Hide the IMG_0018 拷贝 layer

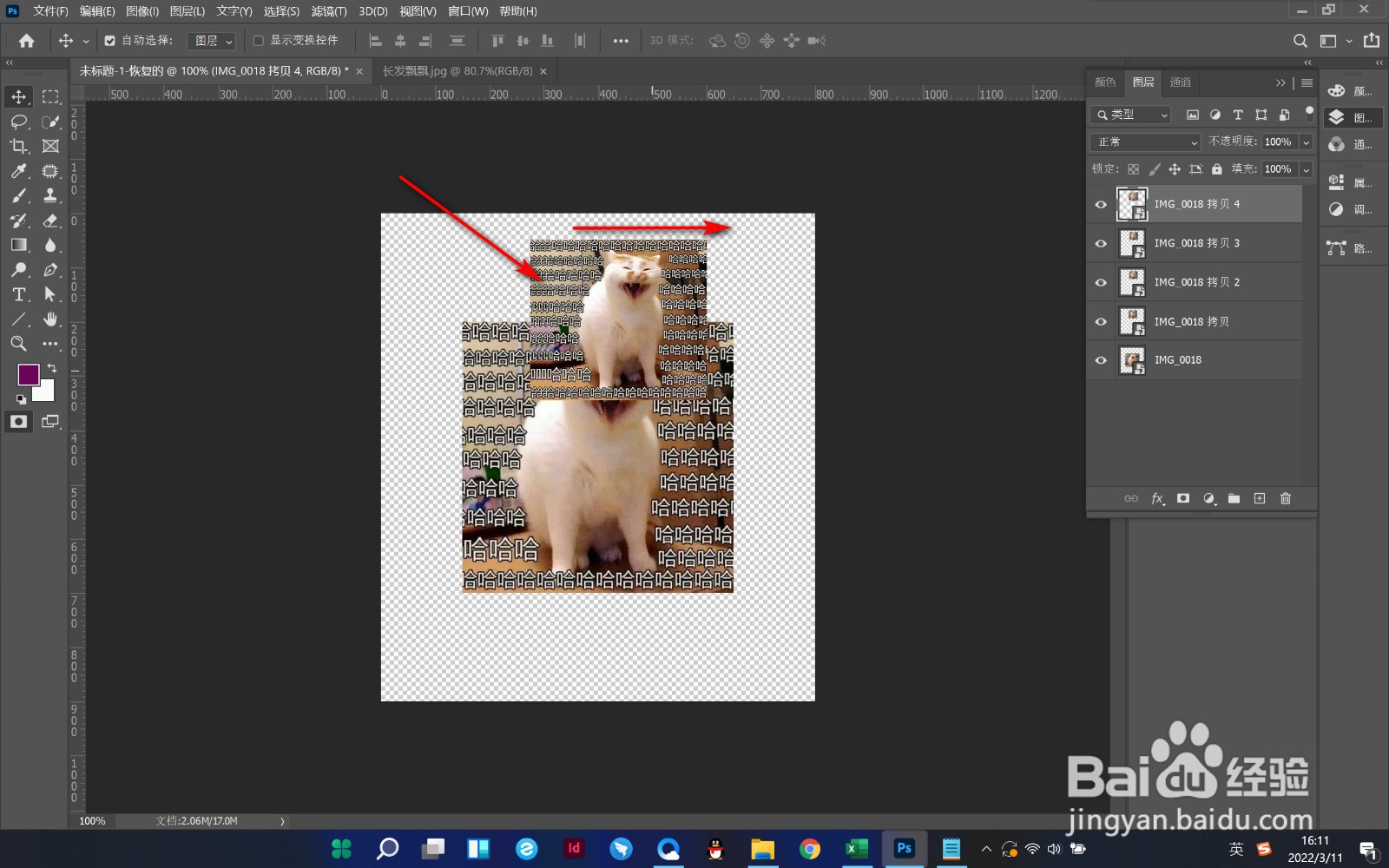pyautogui.click(x=1101, y=321)
